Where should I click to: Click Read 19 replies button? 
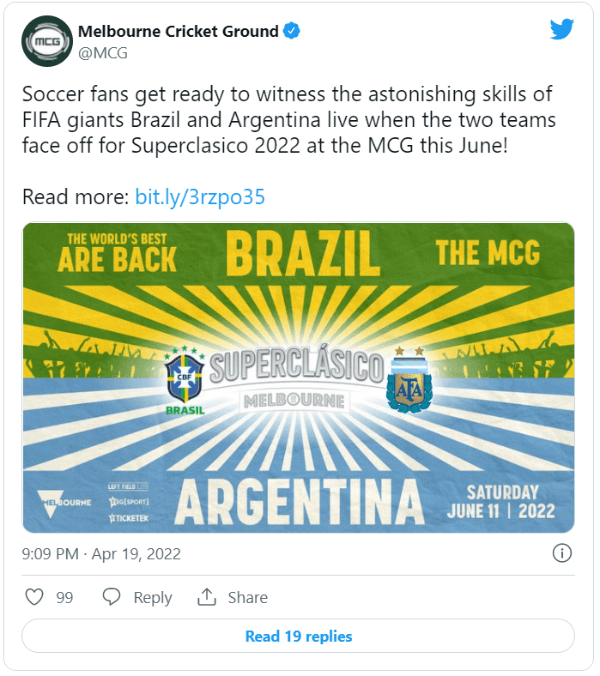coord(298,636)
